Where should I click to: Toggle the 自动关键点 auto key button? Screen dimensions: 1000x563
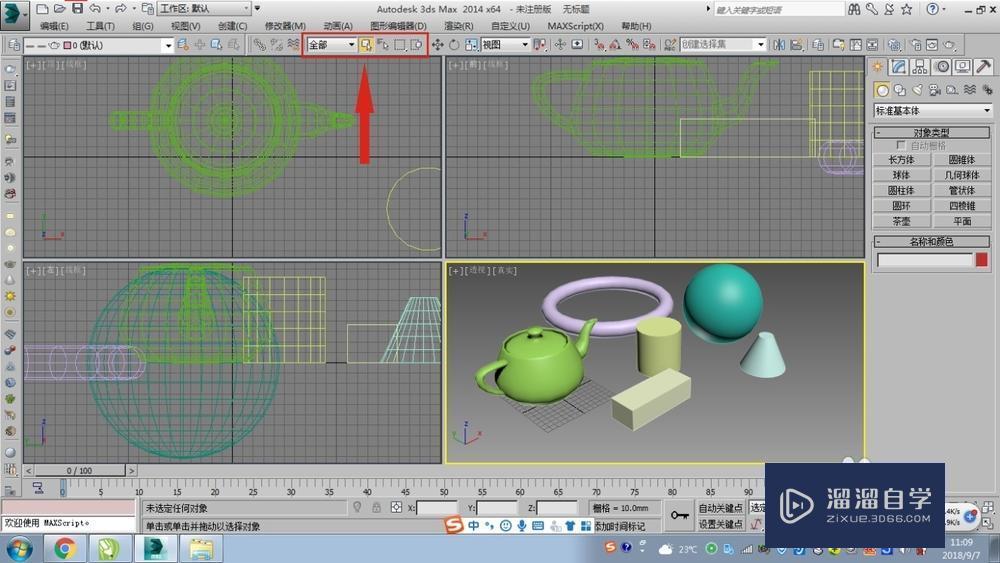pos(720,508)
